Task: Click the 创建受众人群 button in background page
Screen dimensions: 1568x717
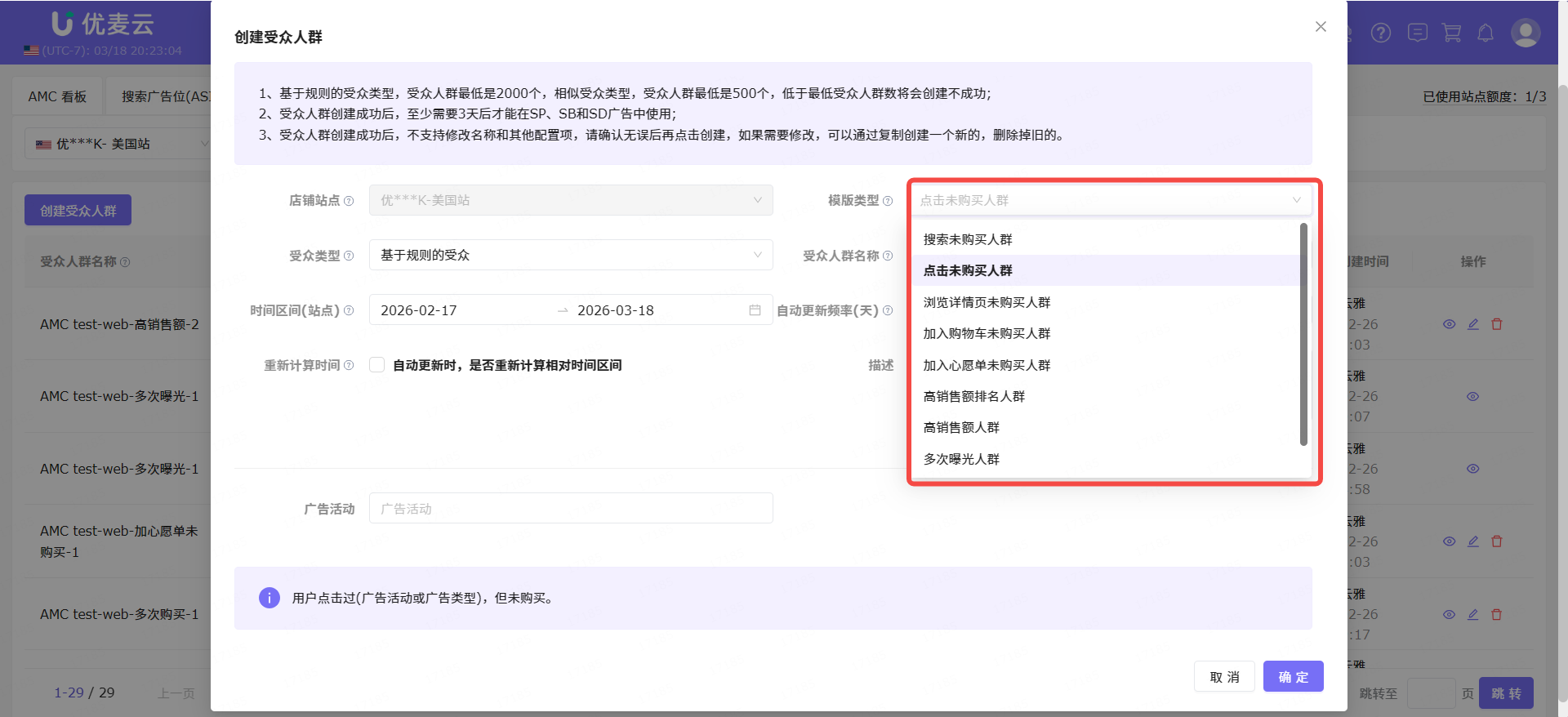Action: (78, 210)
